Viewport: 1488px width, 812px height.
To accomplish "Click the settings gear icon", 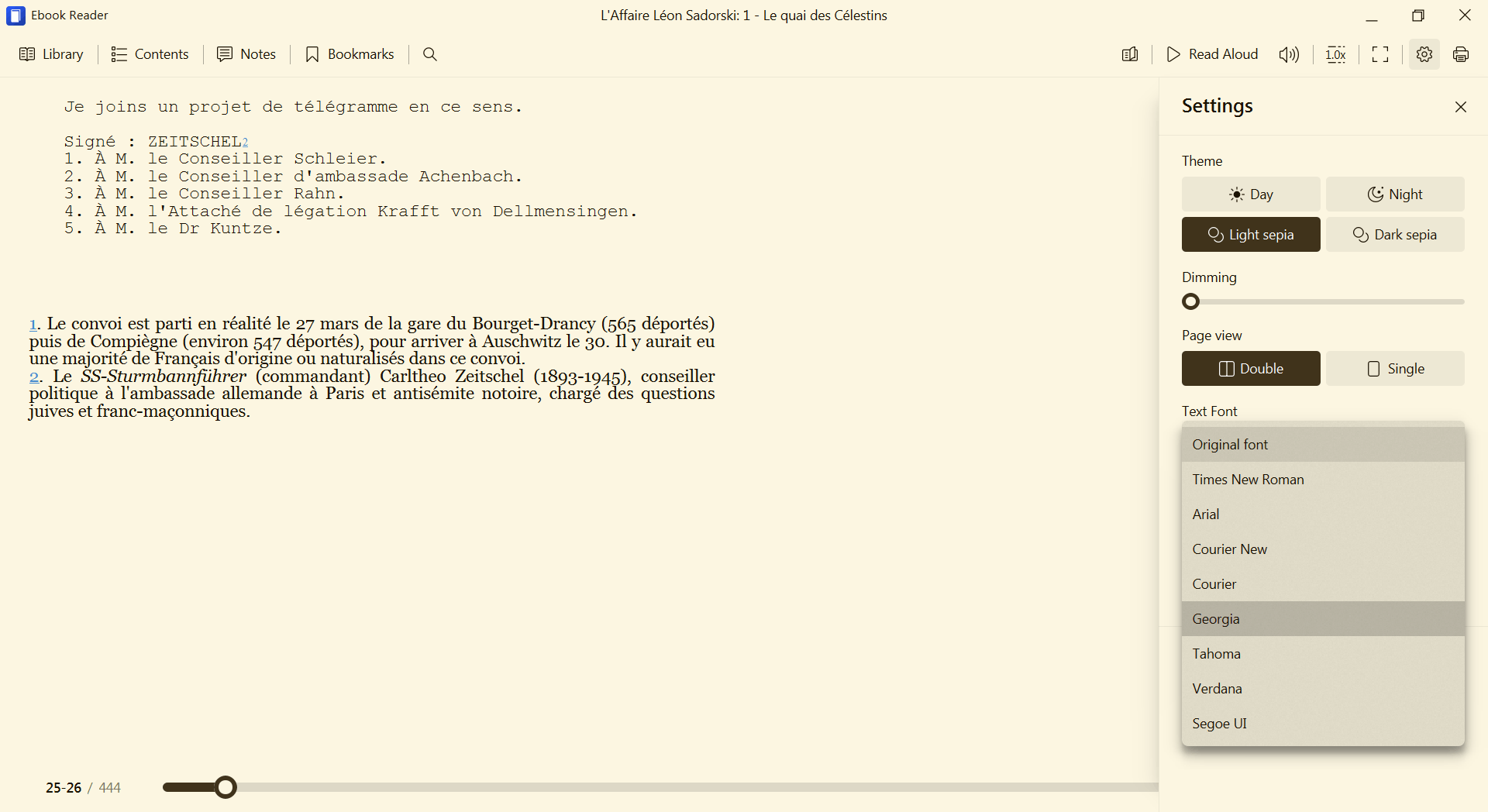I will [1424, 54].
